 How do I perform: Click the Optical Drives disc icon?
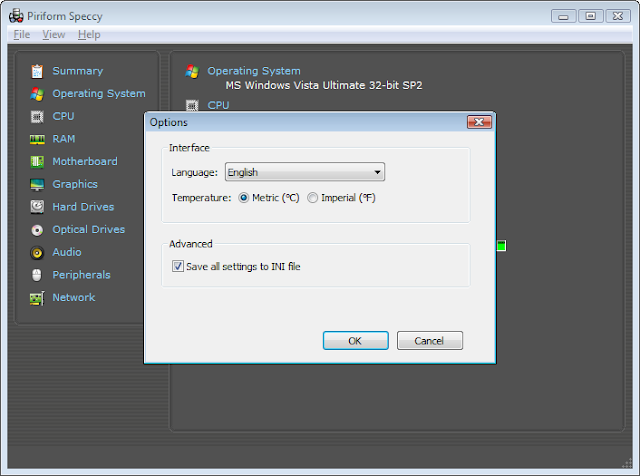pyautogui.click(x=37, y=230)
